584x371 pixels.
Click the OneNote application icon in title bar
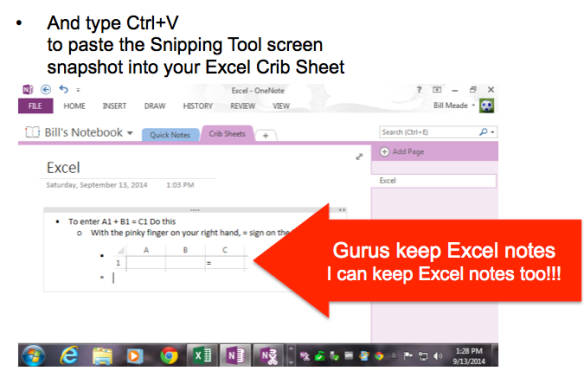point(28,90)
